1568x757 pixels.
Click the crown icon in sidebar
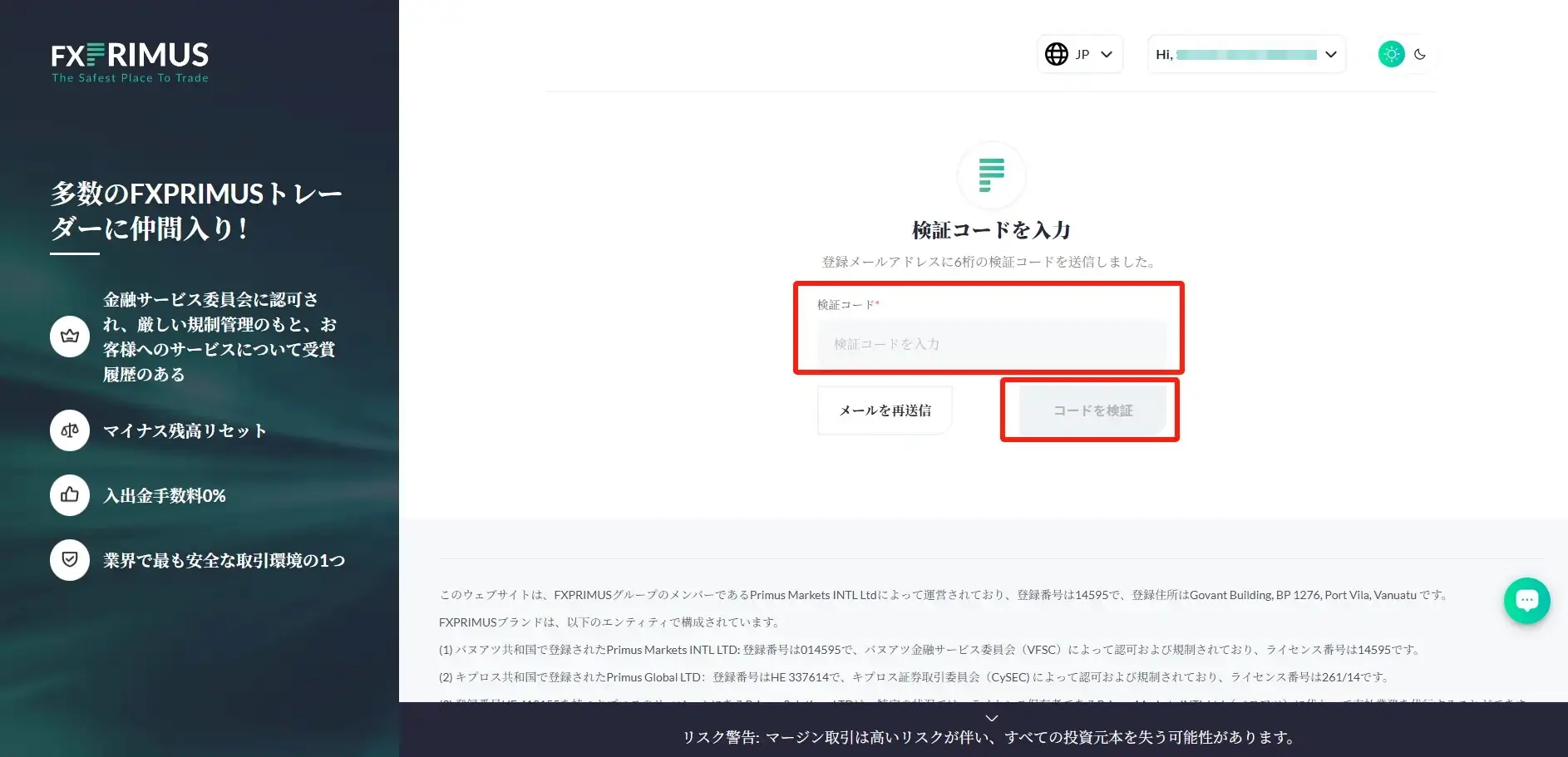click(x=70, y=337)
